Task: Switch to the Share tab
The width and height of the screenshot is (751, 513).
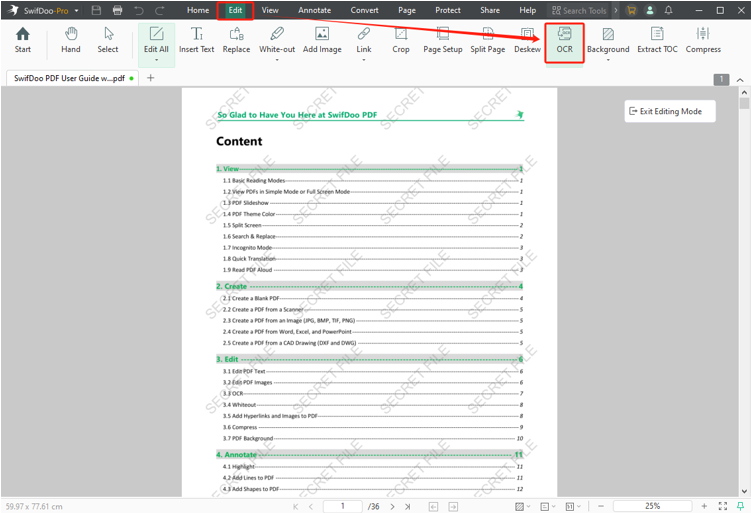Action: pos(489,10)
